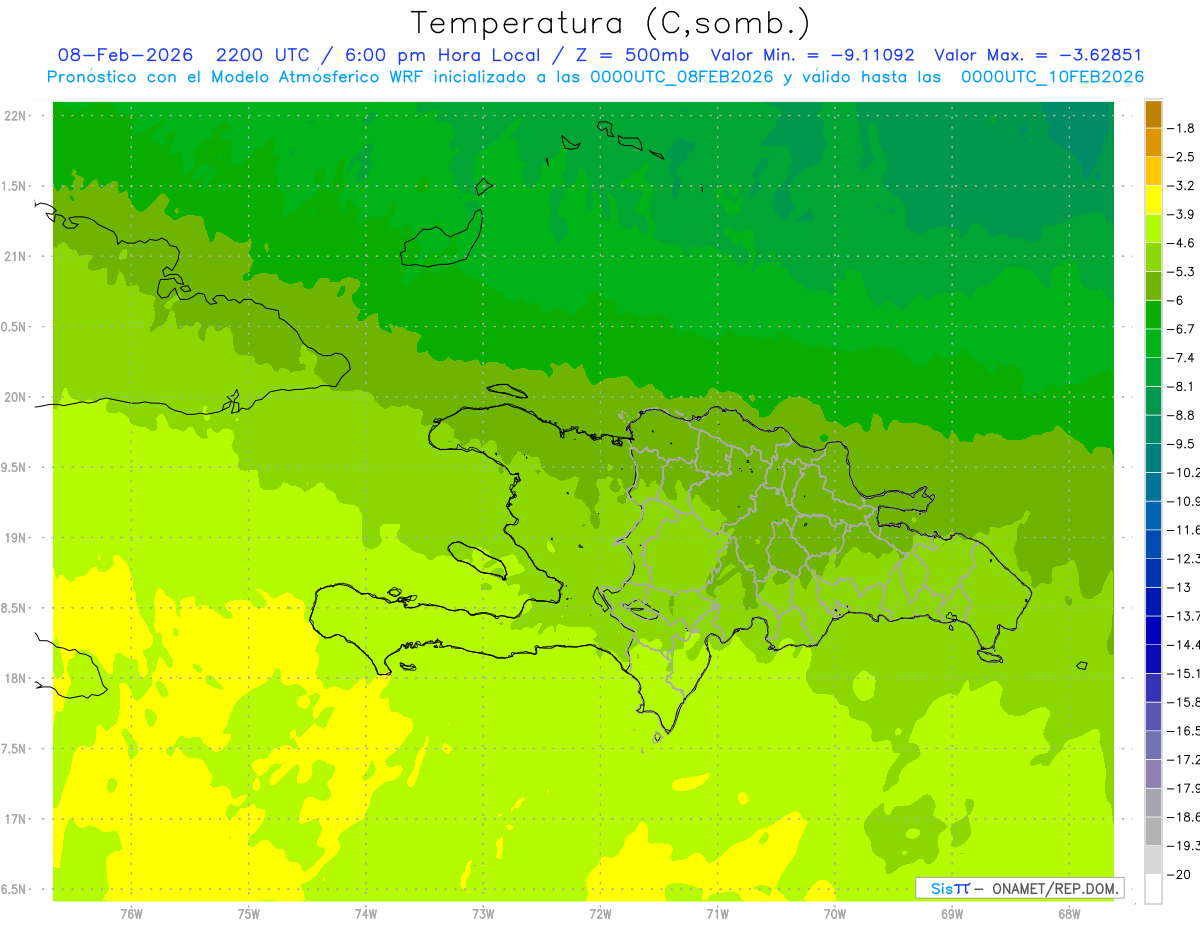Click the brown-orange swatch atop the color scale
1200x927 pixels.
(1153, 114)
